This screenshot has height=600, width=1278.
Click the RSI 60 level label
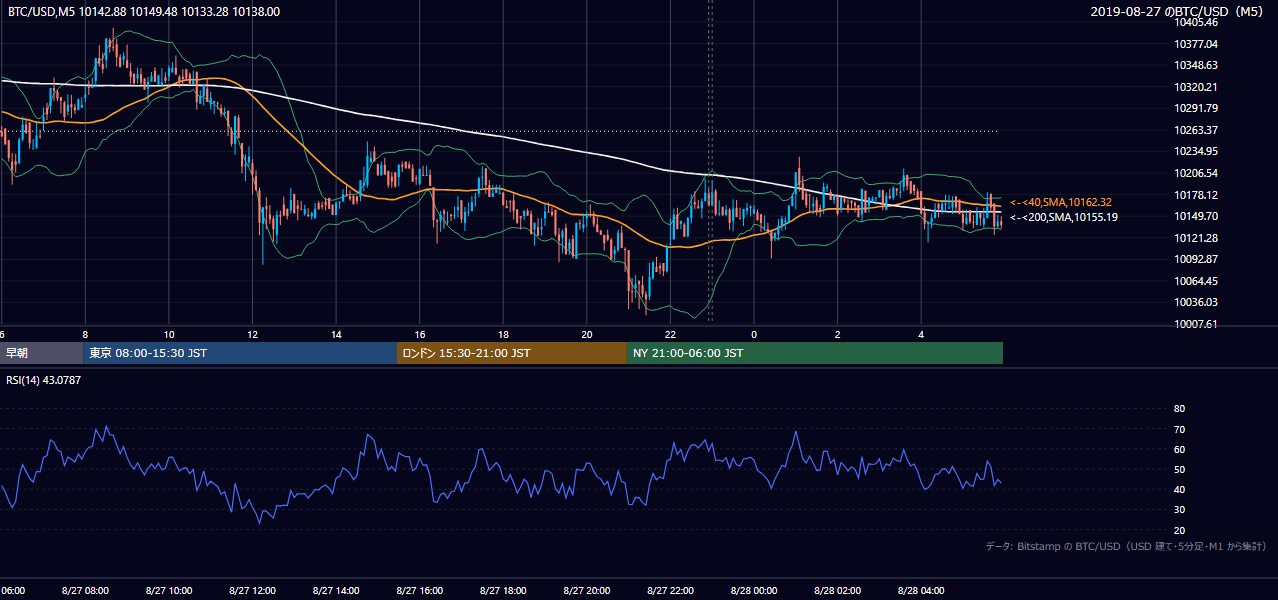pyautogui.click(x=1179, y=449)
